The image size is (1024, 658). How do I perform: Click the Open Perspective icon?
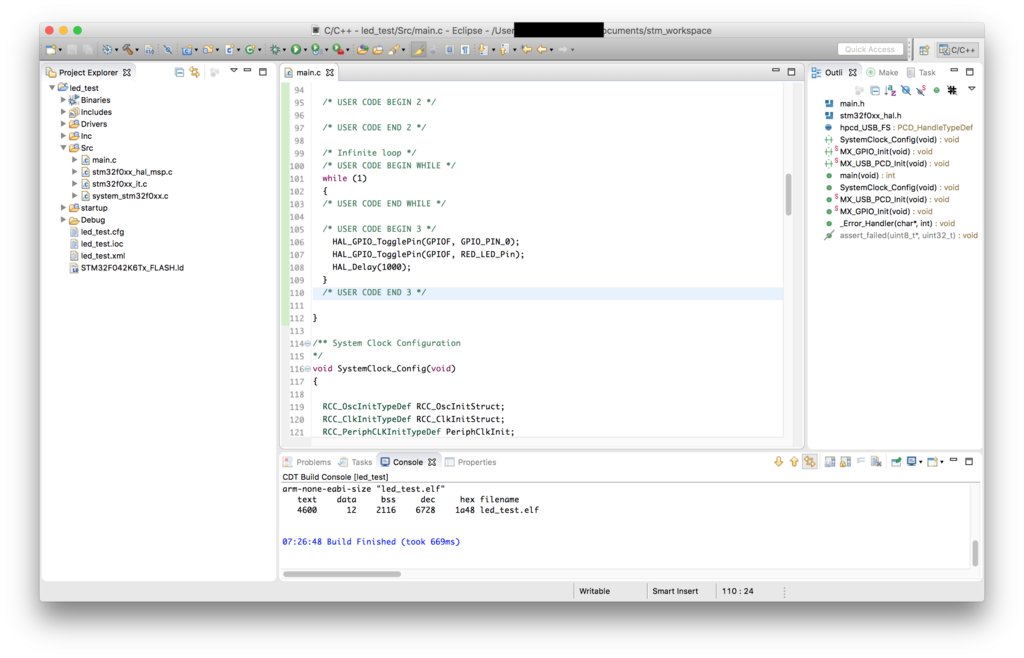[x=924, y=50]
